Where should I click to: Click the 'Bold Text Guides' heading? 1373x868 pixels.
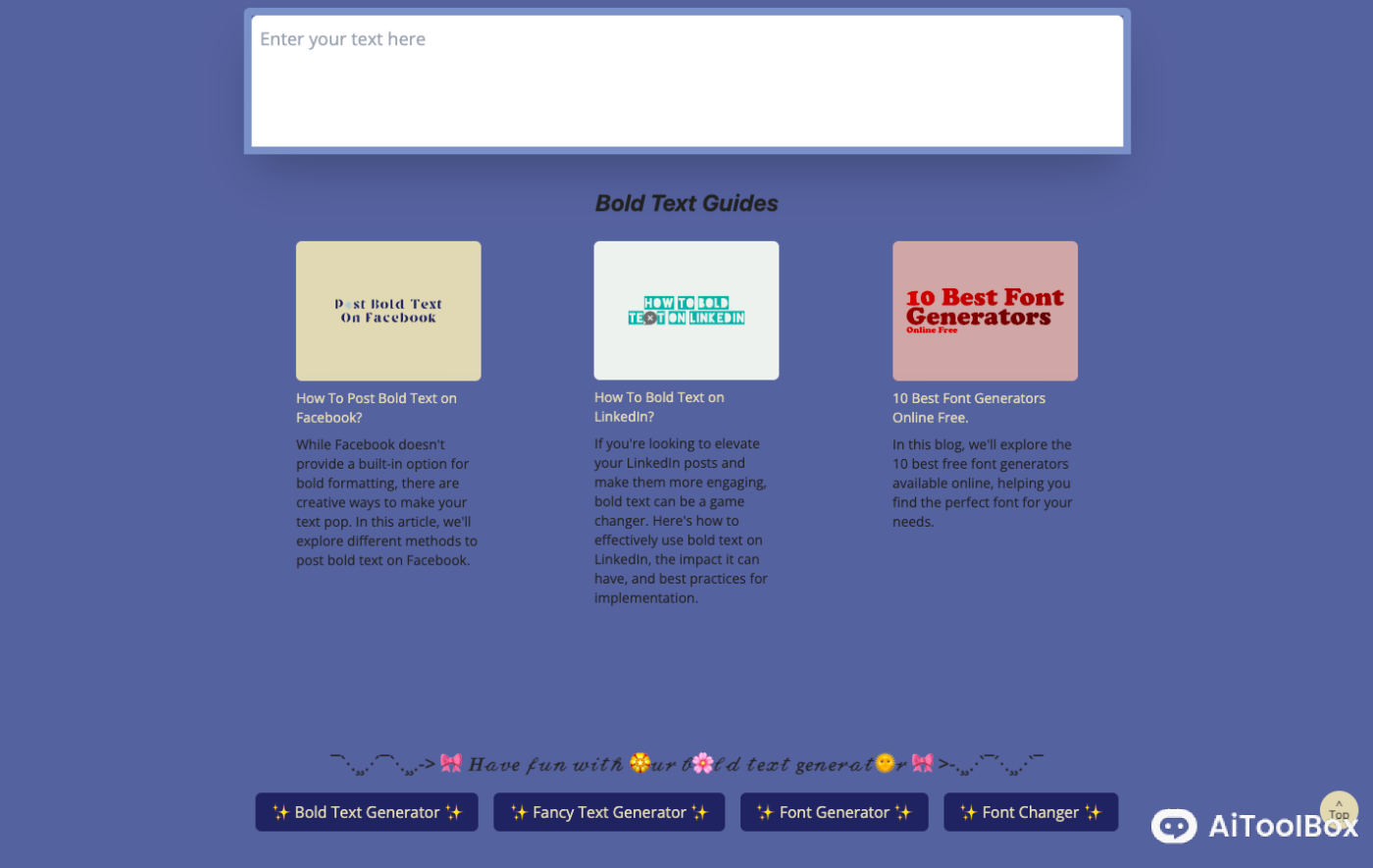click(x=686, y=203)
